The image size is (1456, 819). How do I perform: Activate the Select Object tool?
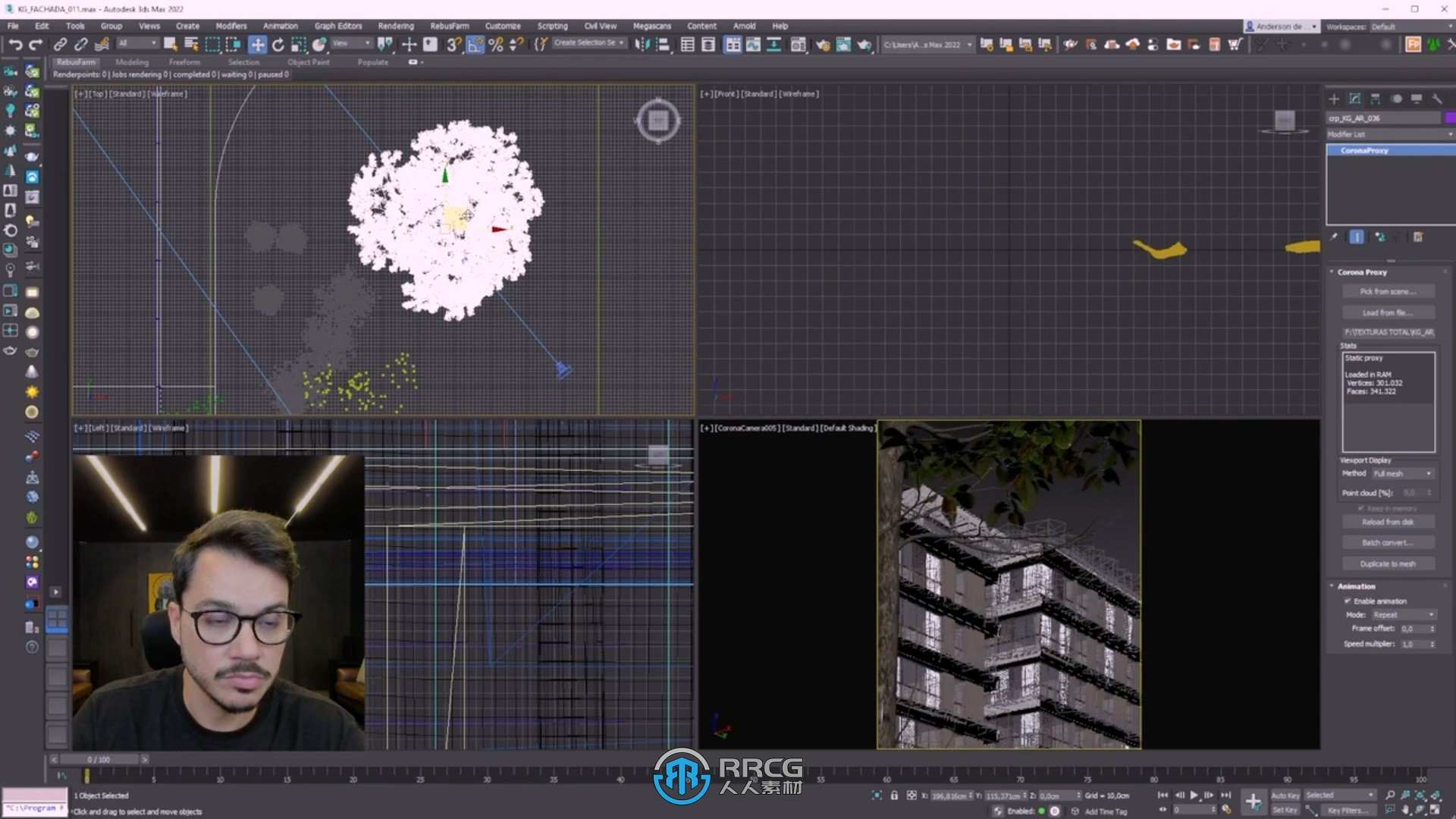click(x=171, y=45)
